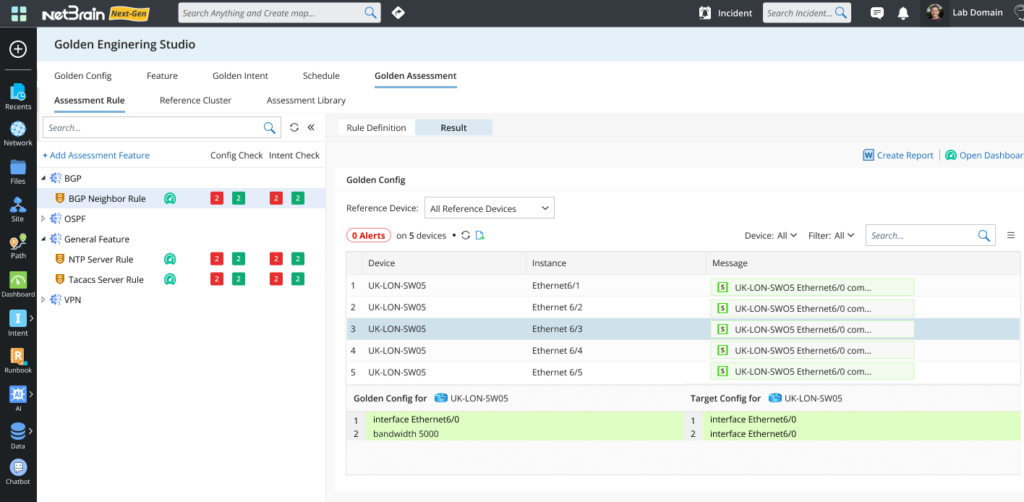
Task: Open Dashboard in the sidebar
Action: point(18,285)
